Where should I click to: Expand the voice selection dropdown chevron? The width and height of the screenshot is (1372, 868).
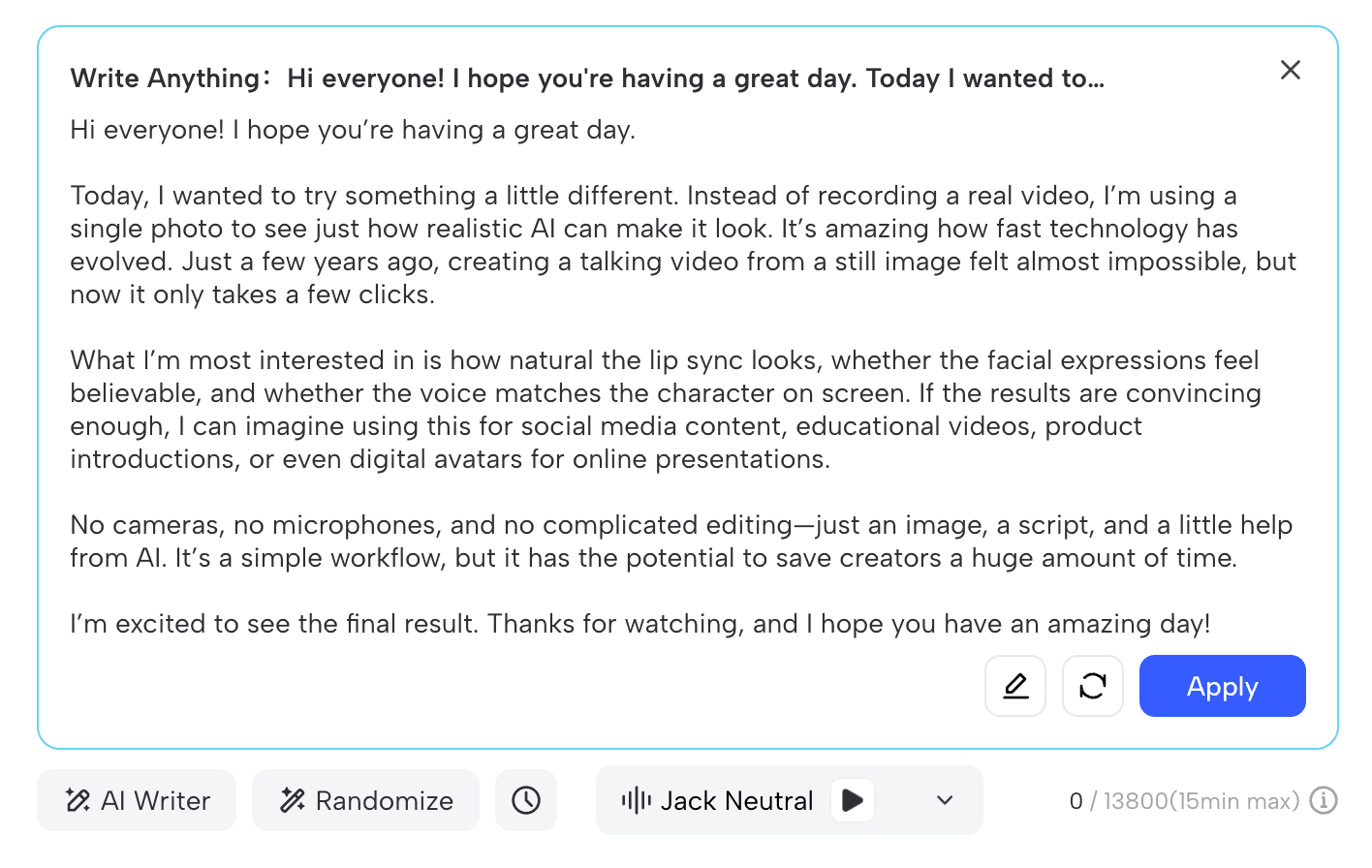946,800
